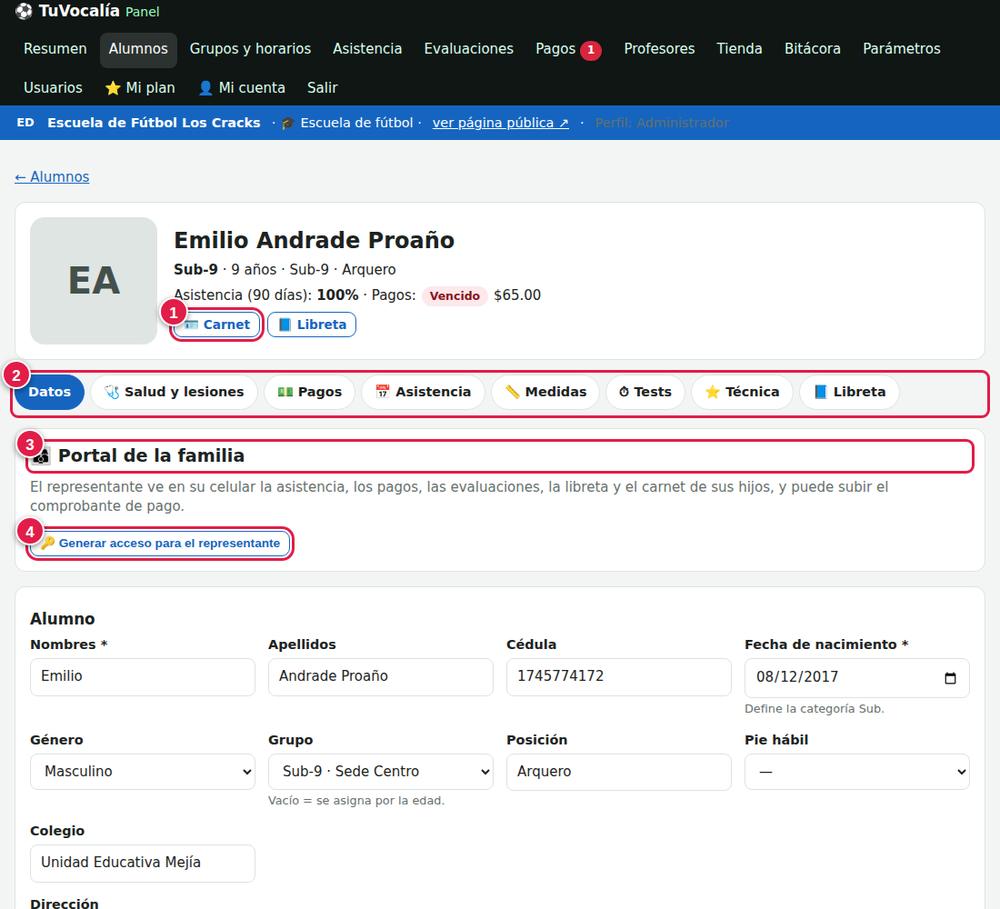Go back via the Alumnos link
The image size is (1000, 909).
(52, 177)
